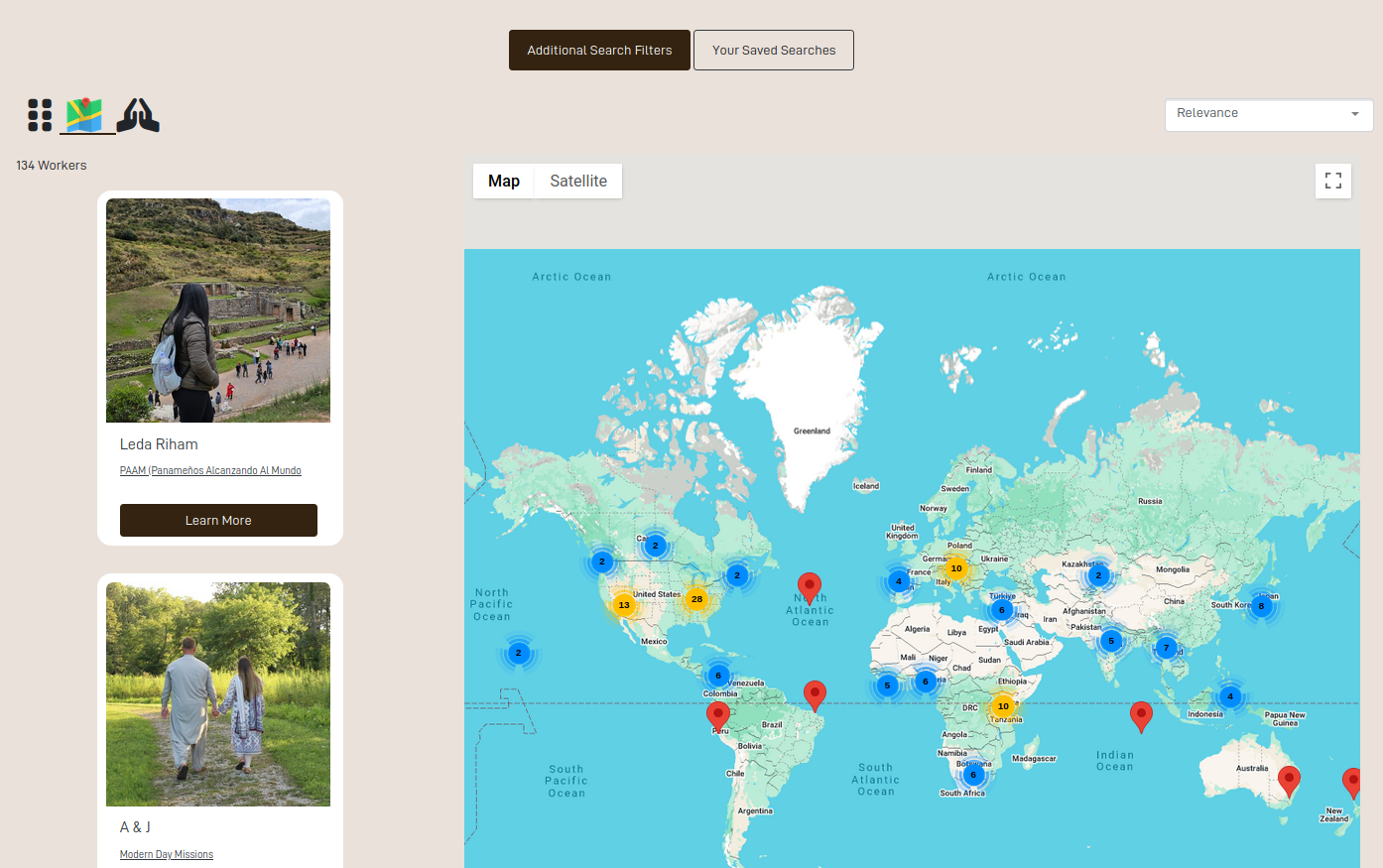Open the praying hands view icon
Image resolution: width=1383 pixels, height=868 pixels.
click(x=138, y=115)
